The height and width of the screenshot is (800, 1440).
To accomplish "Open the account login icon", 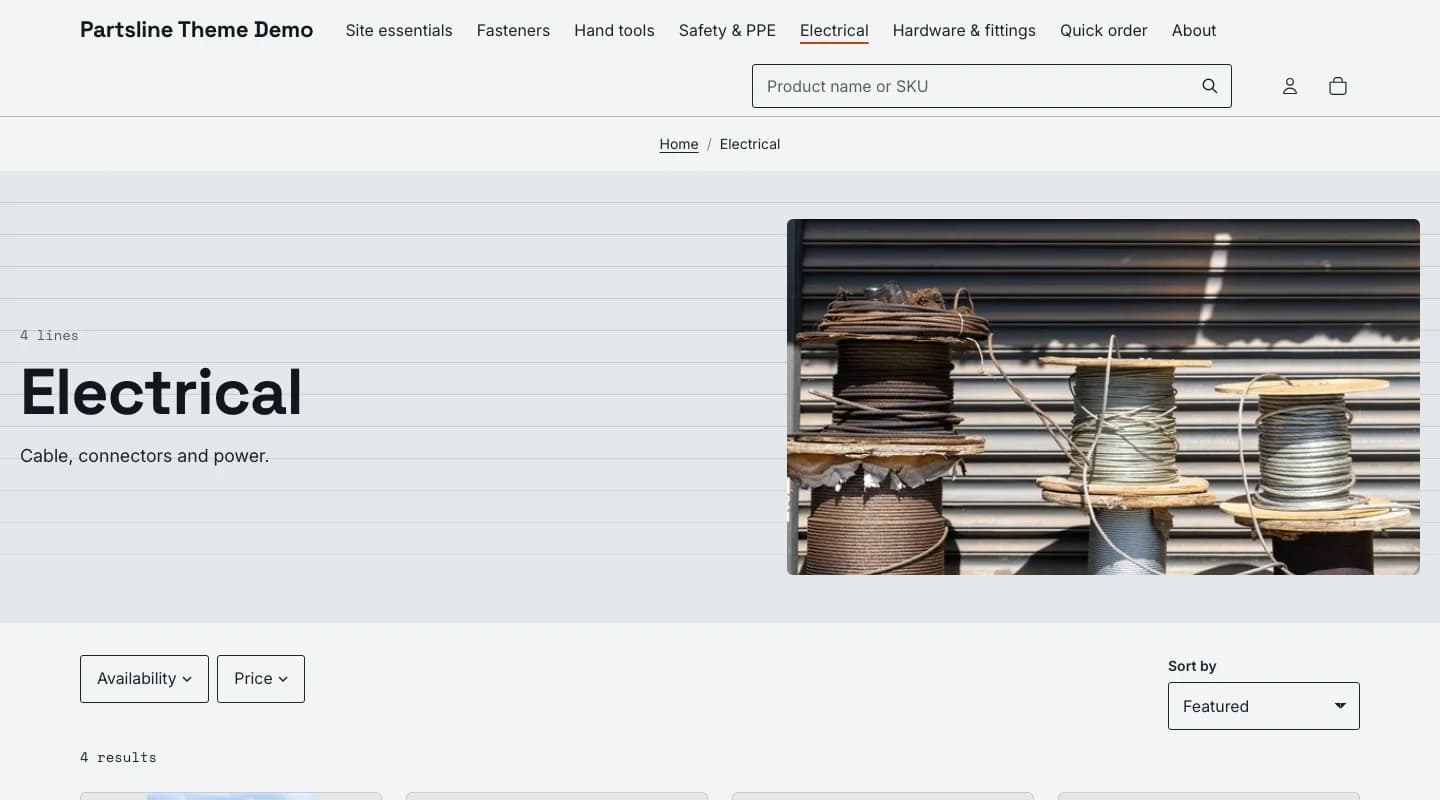I will [x=1290, y=86].
